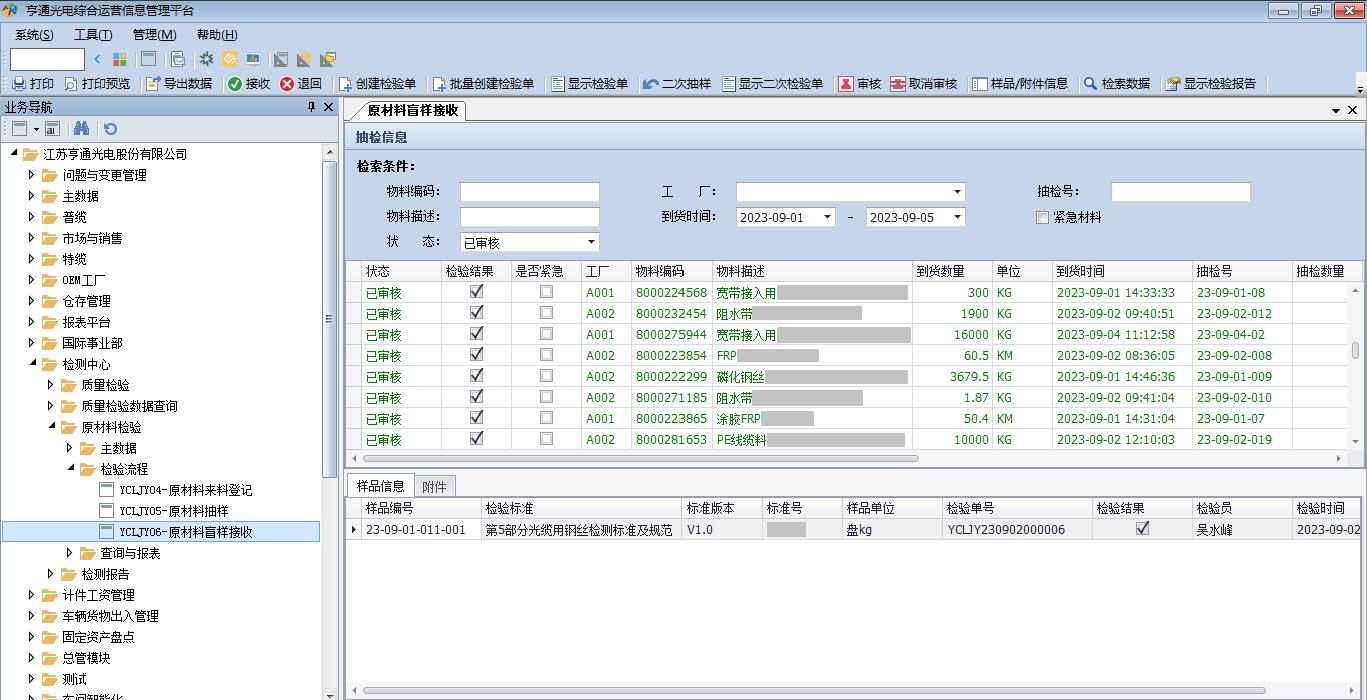Click the green 接收 accept icon
Image resolution: width=1367 pixels, height=700 pixels.
tap(235, 84)
